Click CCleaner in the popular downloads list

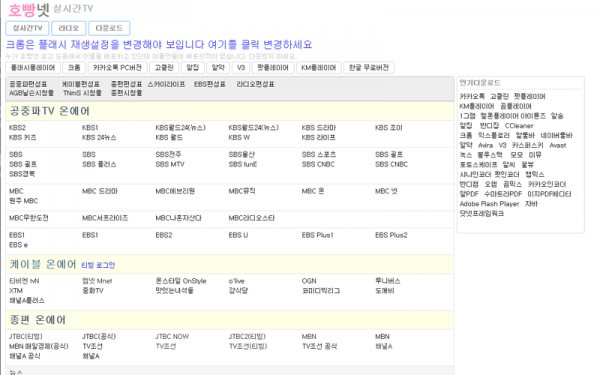coord(519,126)
